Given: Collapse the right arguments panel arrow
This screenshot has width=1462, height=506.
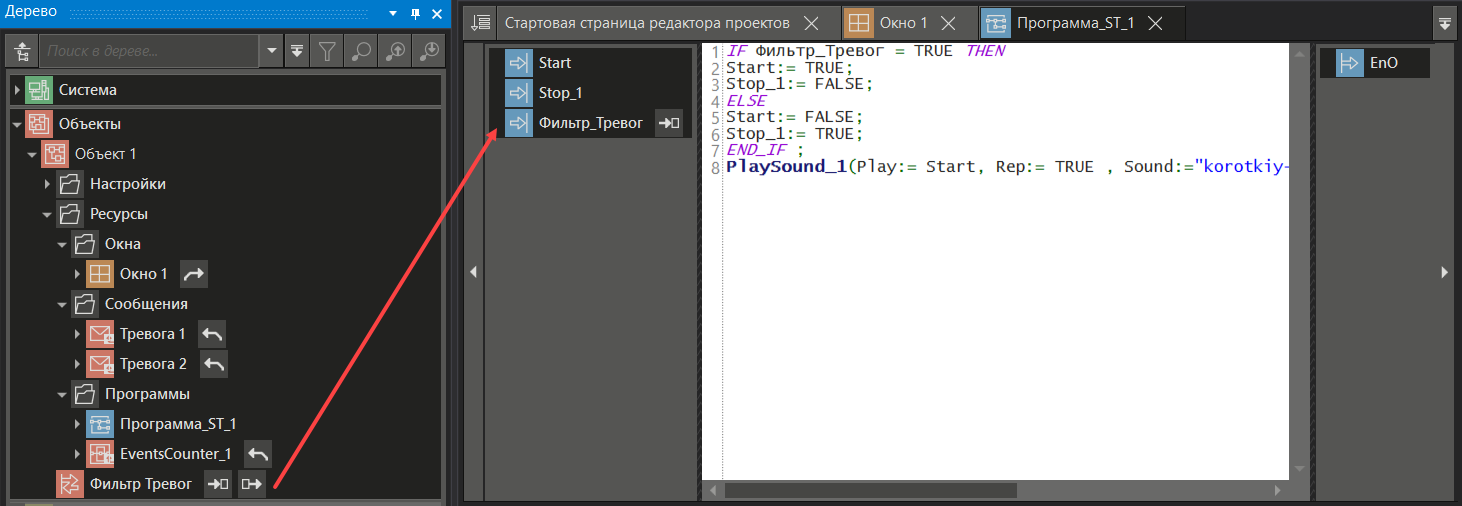Looking at the screenshot, I should pyautogui.click(x=1442, y=271).
